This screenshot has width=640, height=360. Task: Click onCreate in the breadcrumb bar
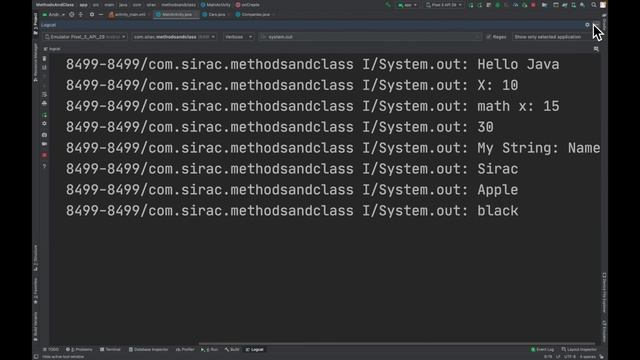click(x=248, y=5)
